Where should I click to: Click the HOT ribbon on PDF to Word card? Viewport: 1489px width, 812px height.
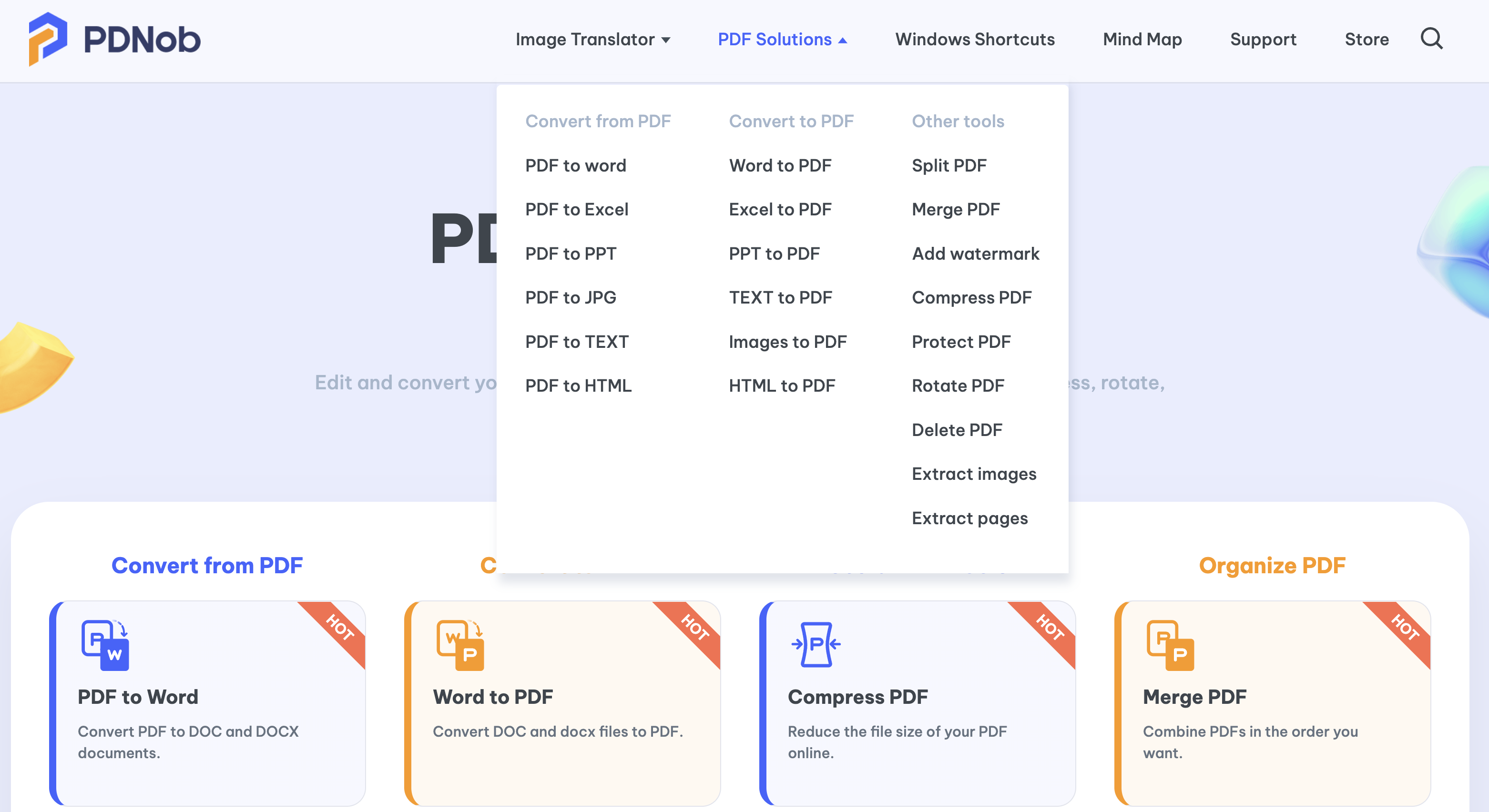[339, 628]
